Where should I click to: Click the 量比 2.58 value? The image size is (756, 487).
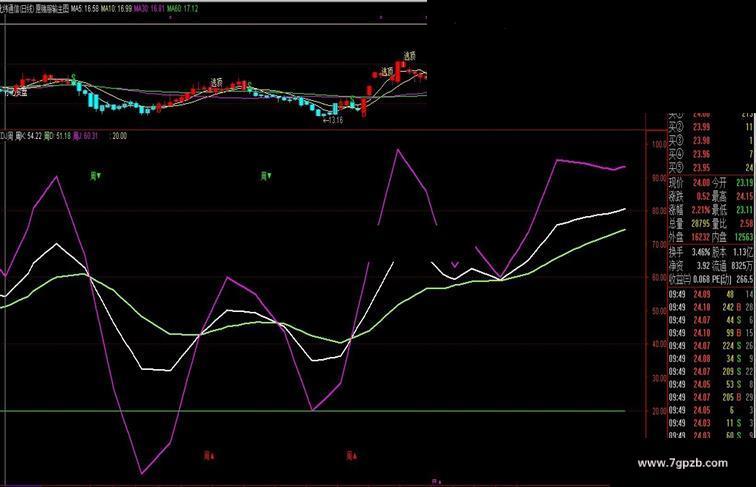(746, 224)
